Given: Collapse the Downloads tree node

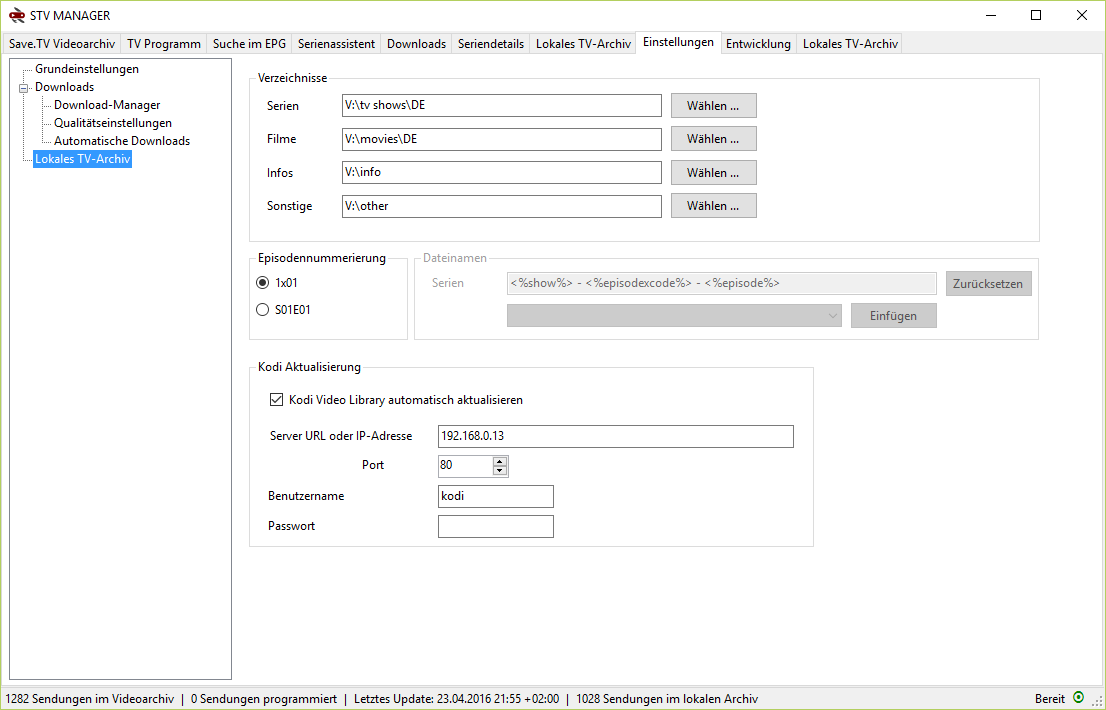Looking at the screenshot, I should point(23,87).
